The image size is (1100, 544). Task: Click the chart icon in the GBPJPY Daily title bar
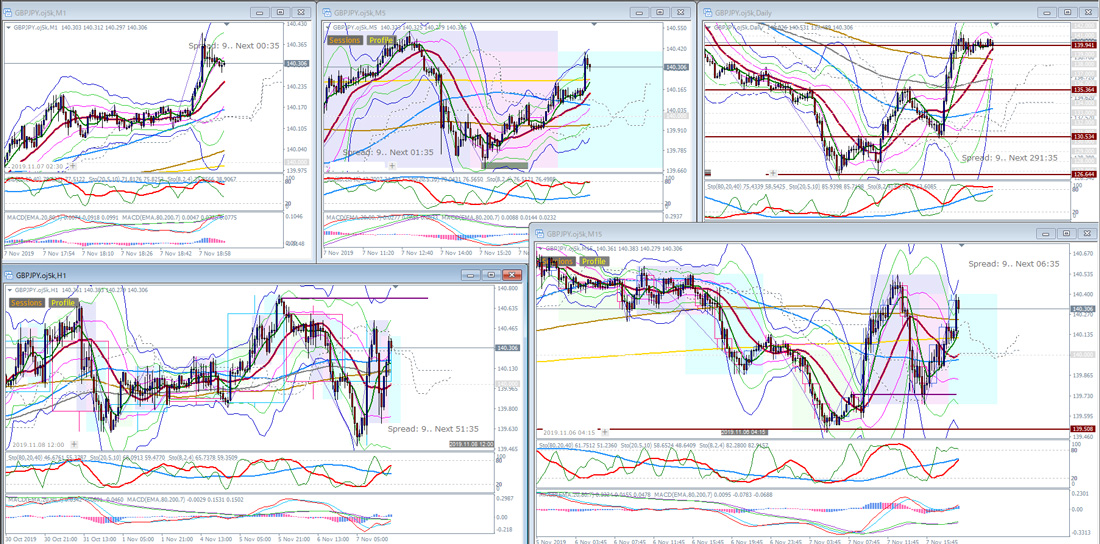click(707, 12)
